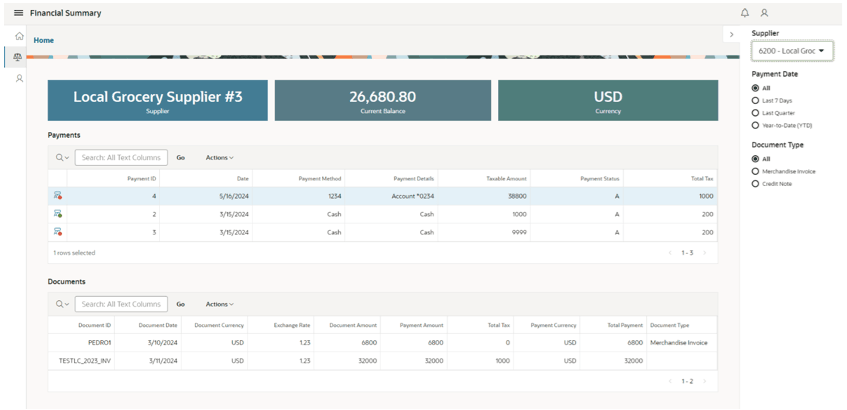Image resolution: width=847 pixels, height=410 pixels.
Task: Select Merchandise Invoice document type
Action: pyautogui.click(x=755, y=171)
